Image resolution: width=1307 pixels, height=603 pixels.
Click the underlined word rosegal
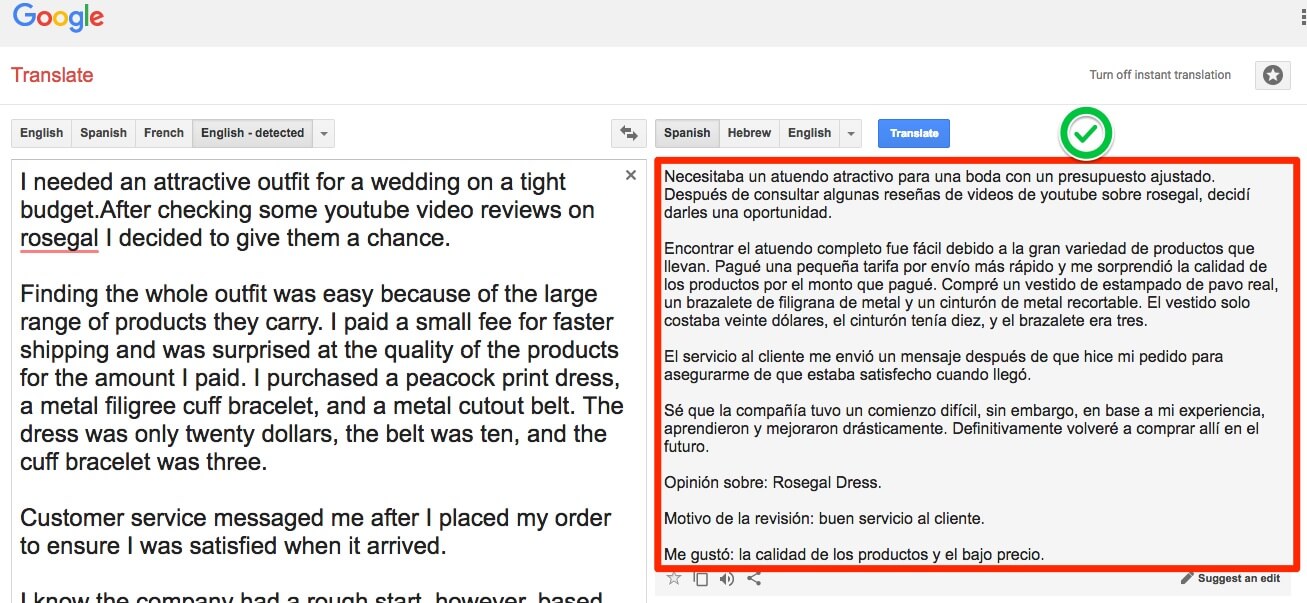[59, 238]
